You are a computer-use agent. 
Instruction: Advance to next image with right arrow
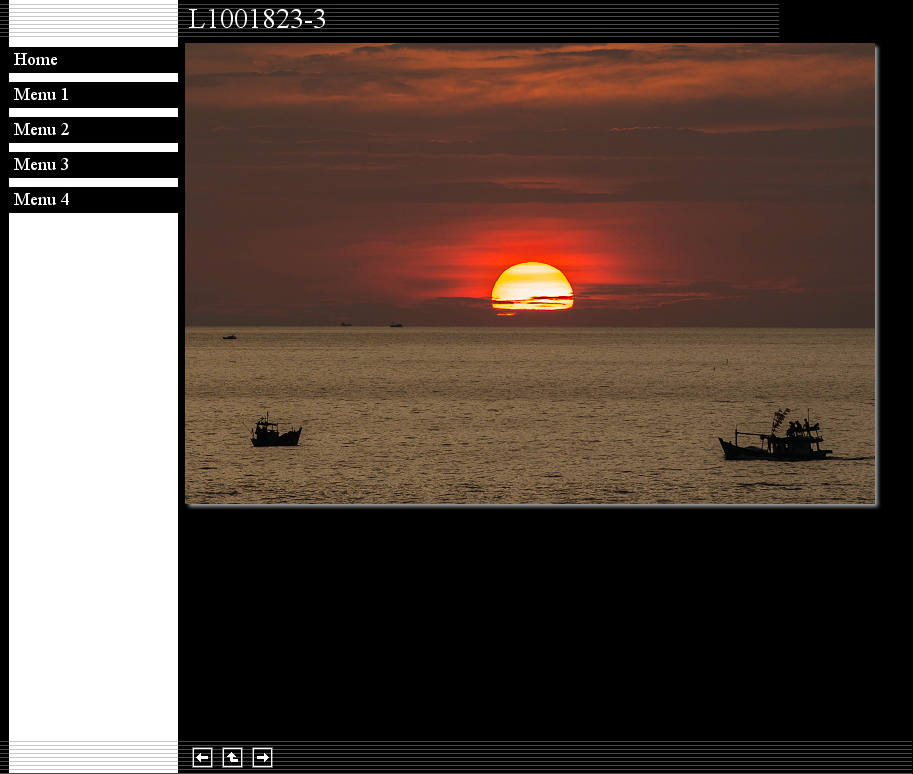point(262,758)
